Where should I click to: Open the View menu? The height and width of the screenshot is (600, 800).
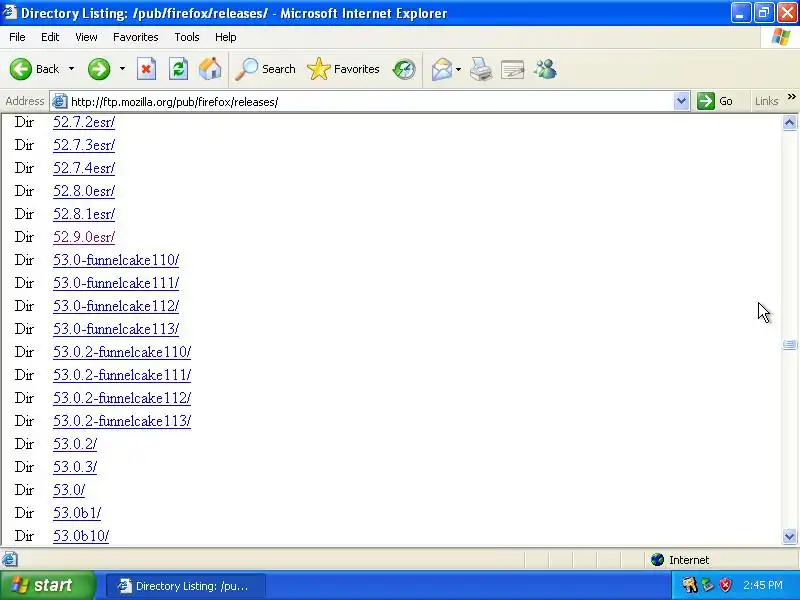click(86, 37)
